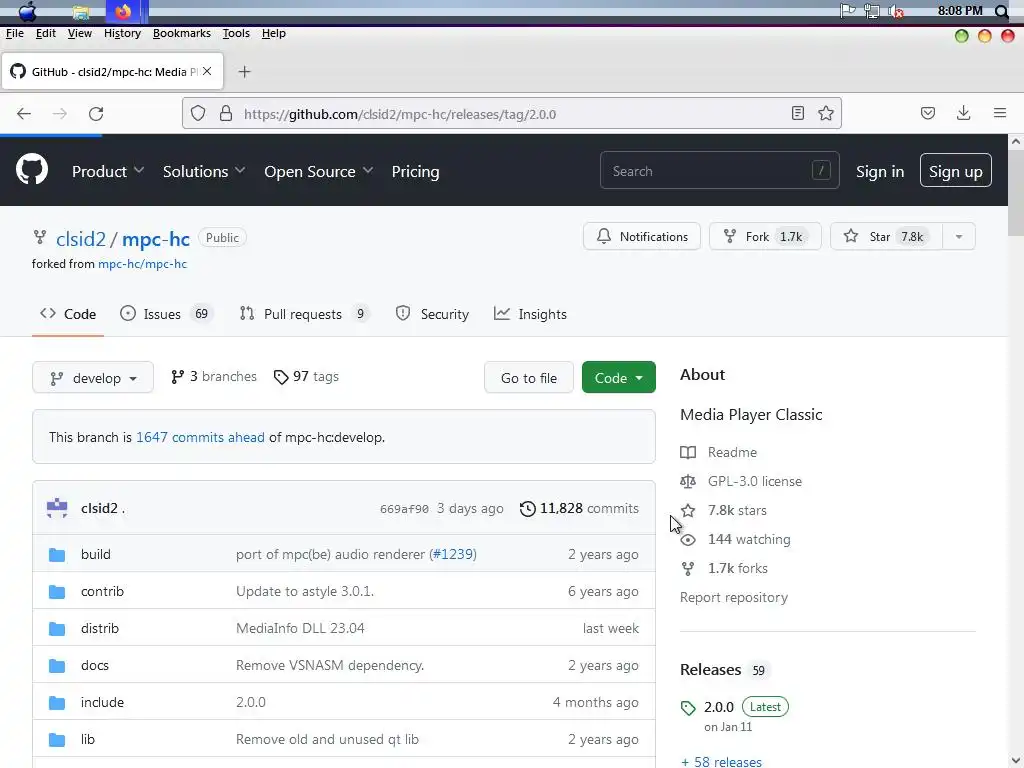Screen dimensions: 1024x768
Task: Open the File menu
Action: coord(14,33)
